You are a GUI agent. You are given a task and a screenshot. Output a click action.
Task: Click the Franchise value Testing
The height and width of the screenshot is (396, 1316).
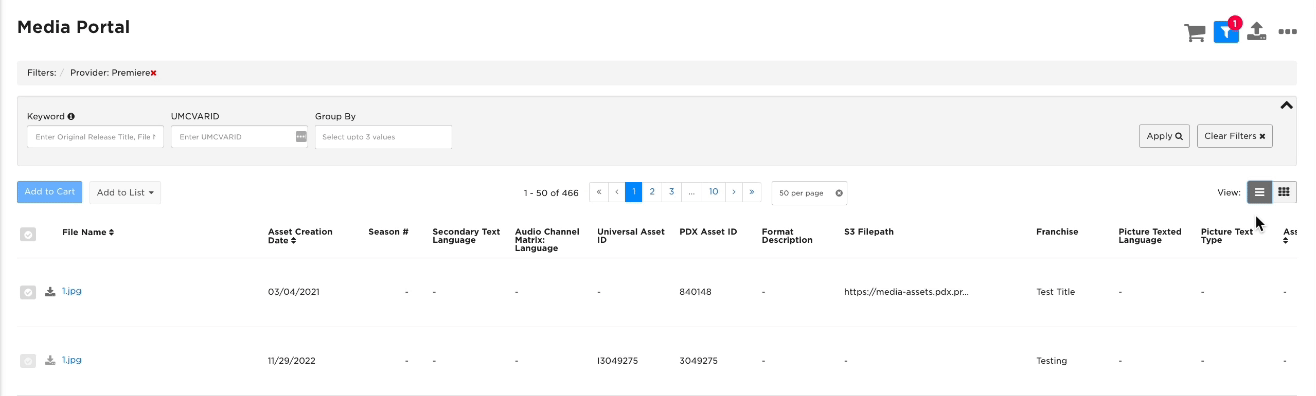(1051, 361)
